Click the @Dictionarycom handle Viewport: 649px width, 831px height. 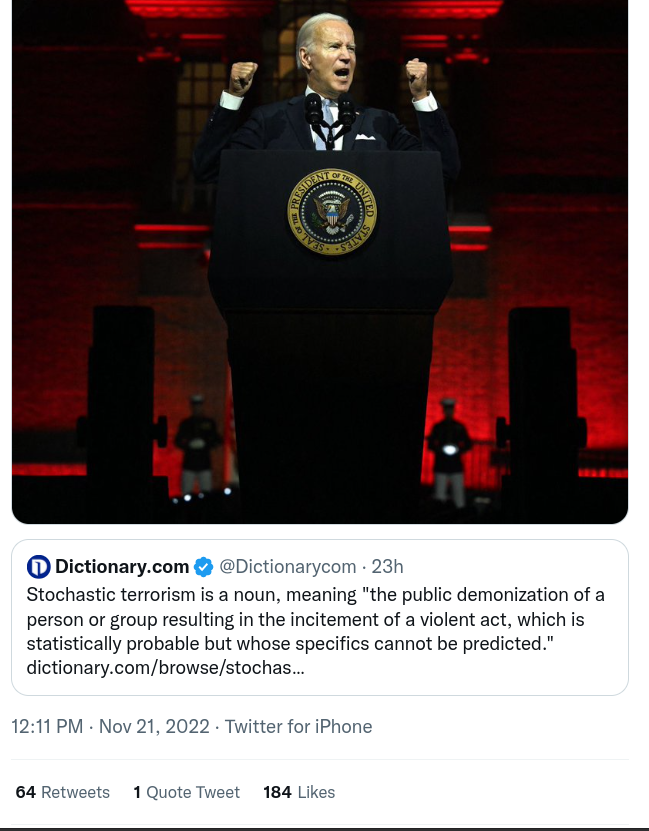pyautogui.click(x=288, y=567)
